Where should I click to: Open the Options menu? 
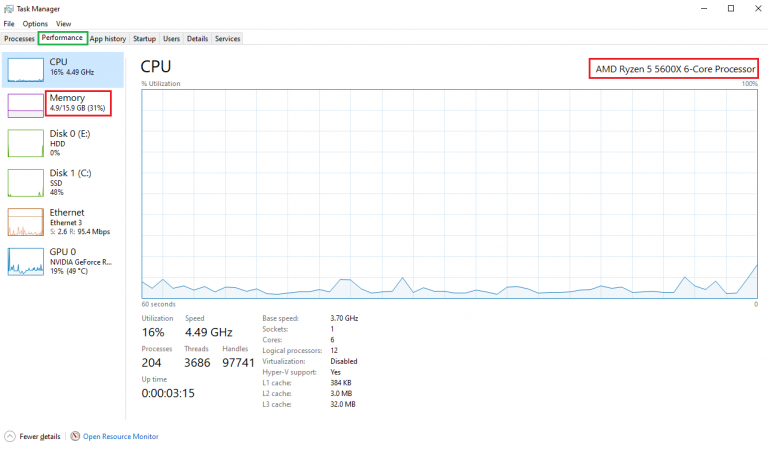(35, 23)
